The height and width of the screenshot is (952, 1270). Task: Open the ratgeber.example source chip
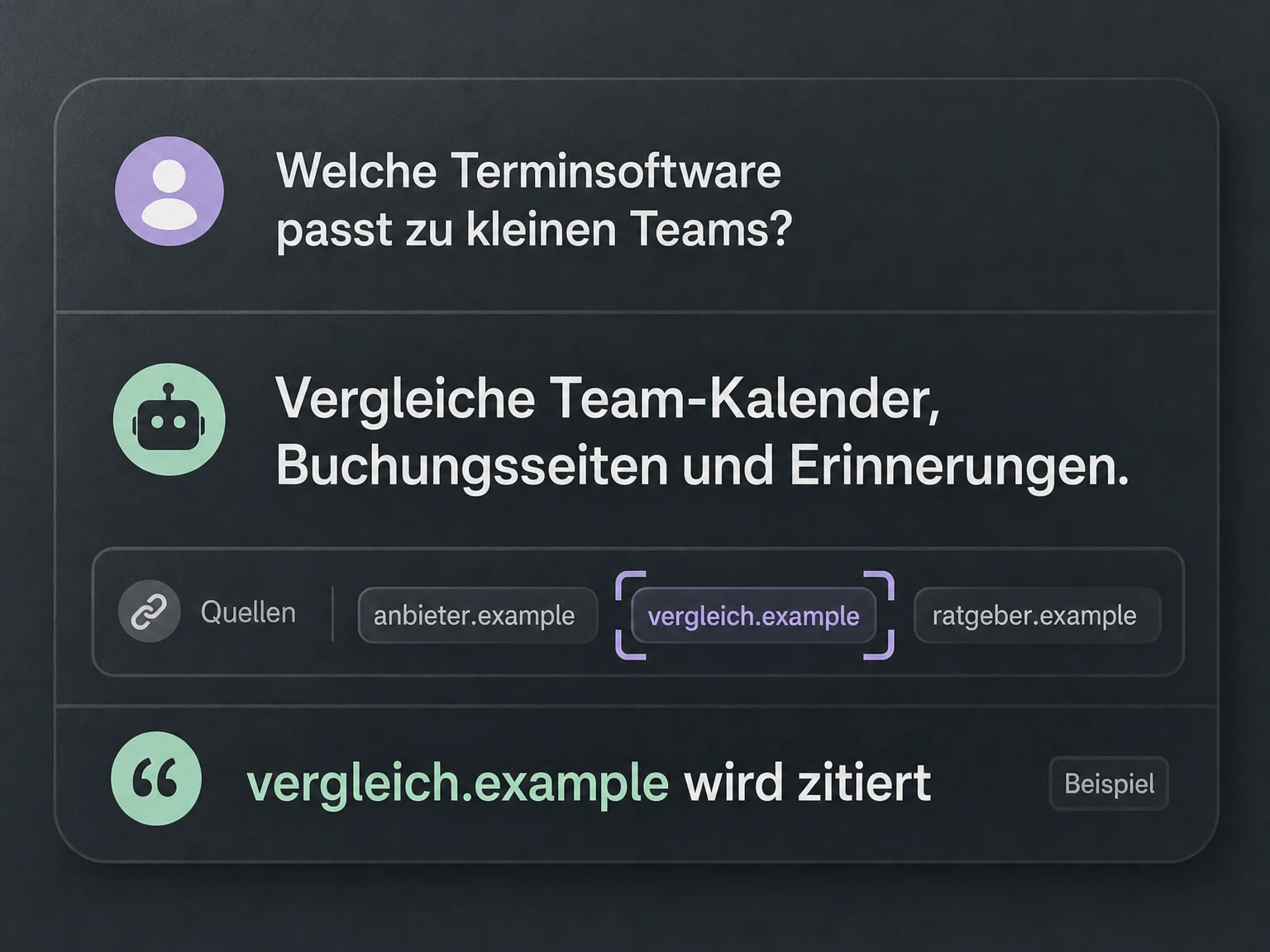point(1038,616)
